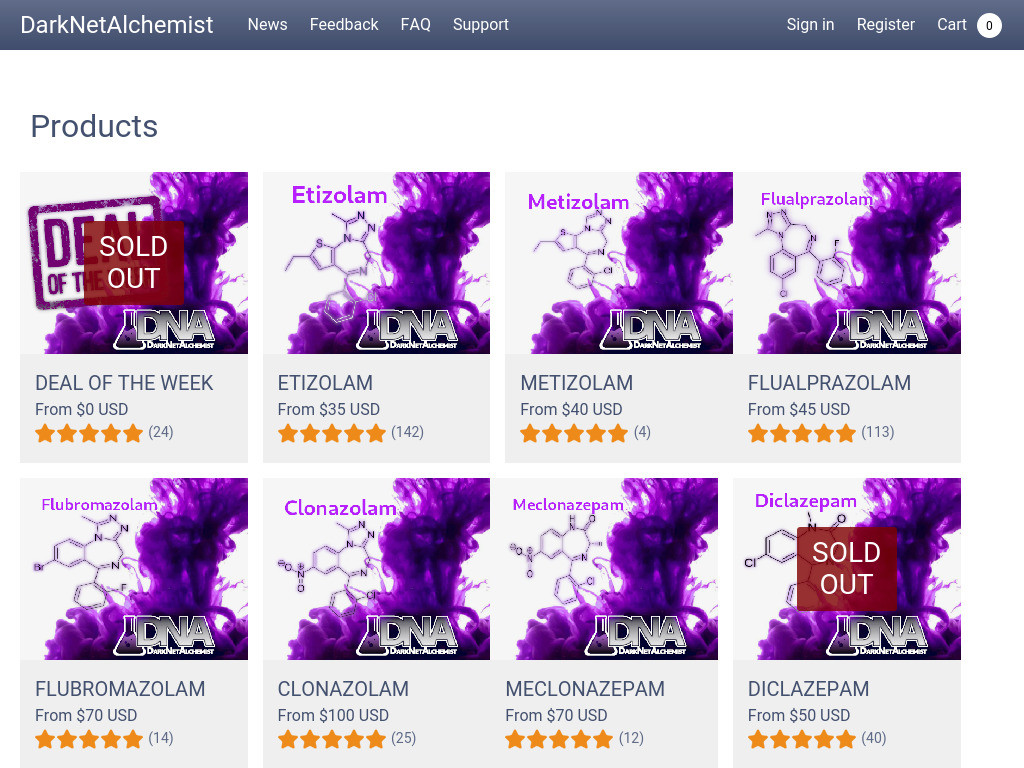View the Meclonazepam product image

point(611,569)
